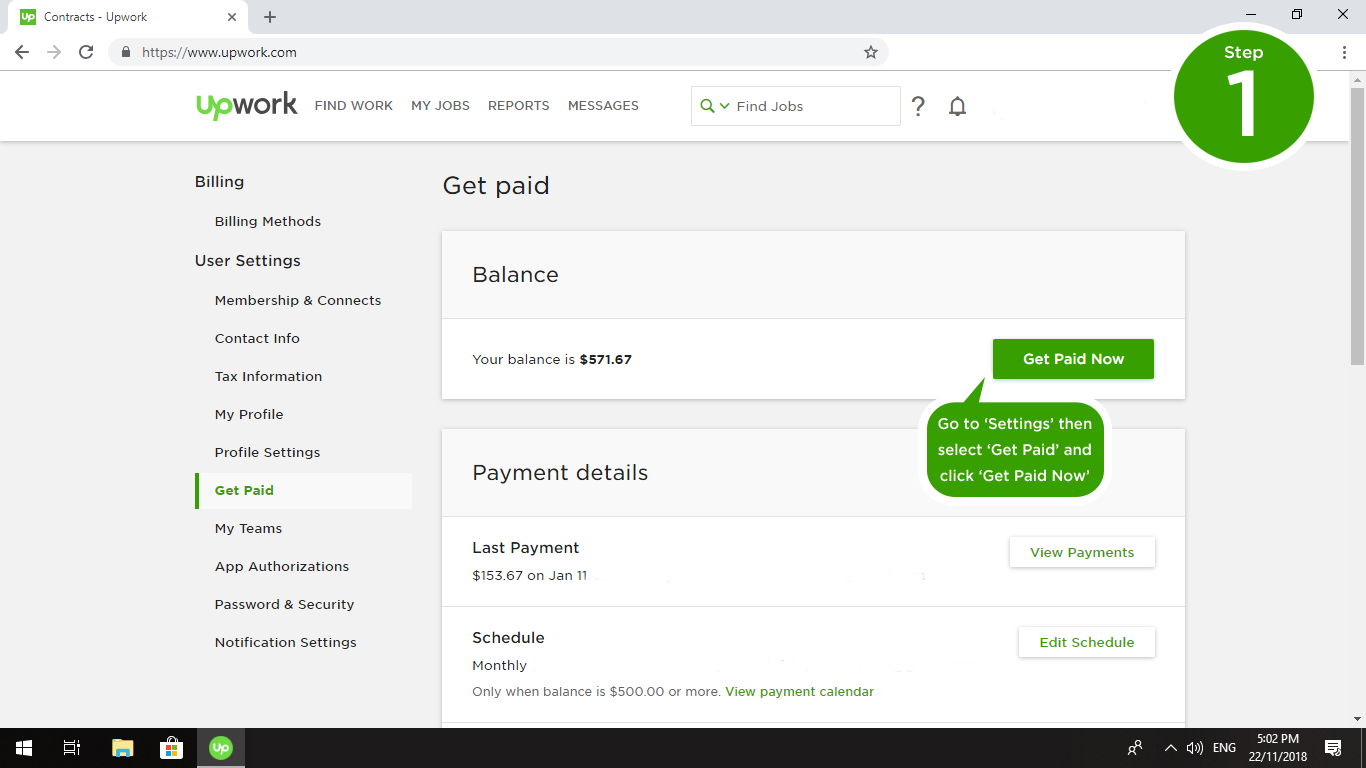
Task: Open Chrome three-dot menu
Action: pos(1344,52)
